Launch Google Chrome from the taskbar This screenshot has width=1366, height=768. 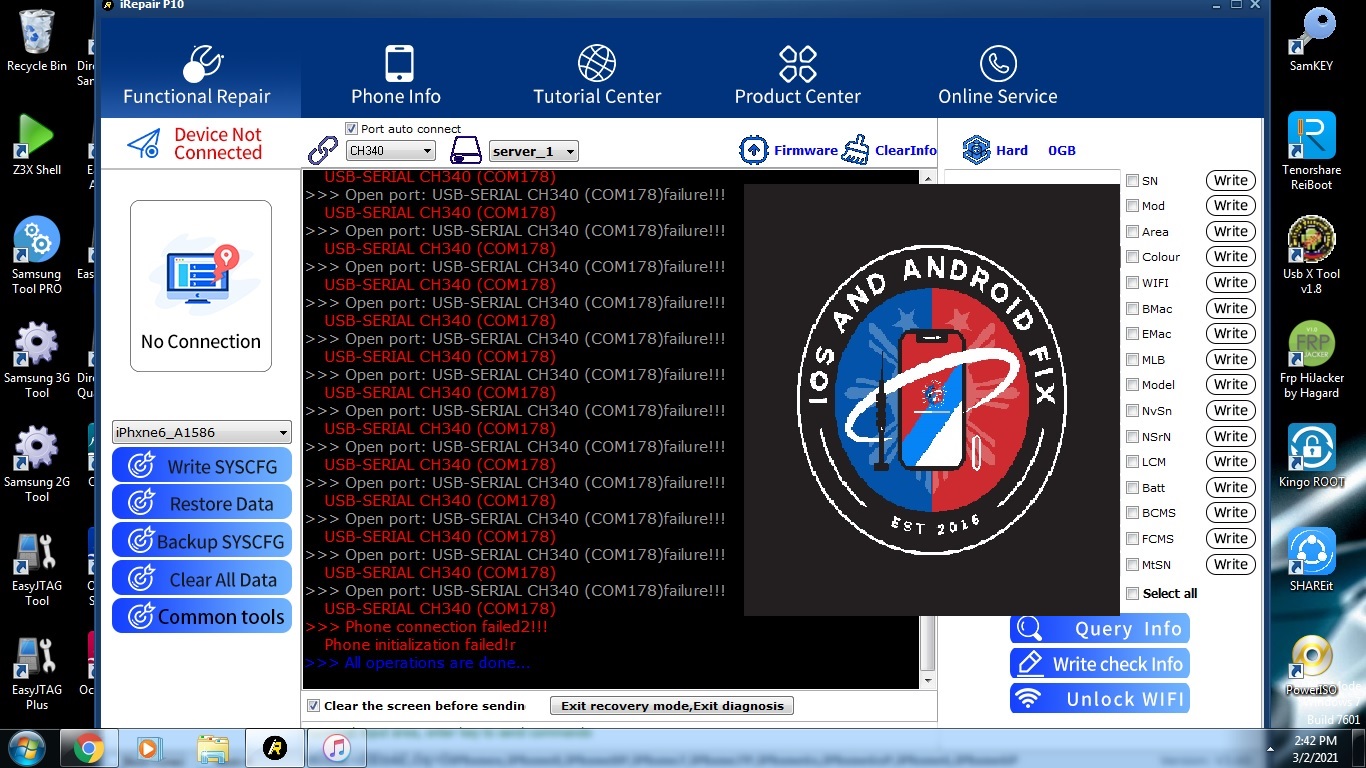coord(88,748)
